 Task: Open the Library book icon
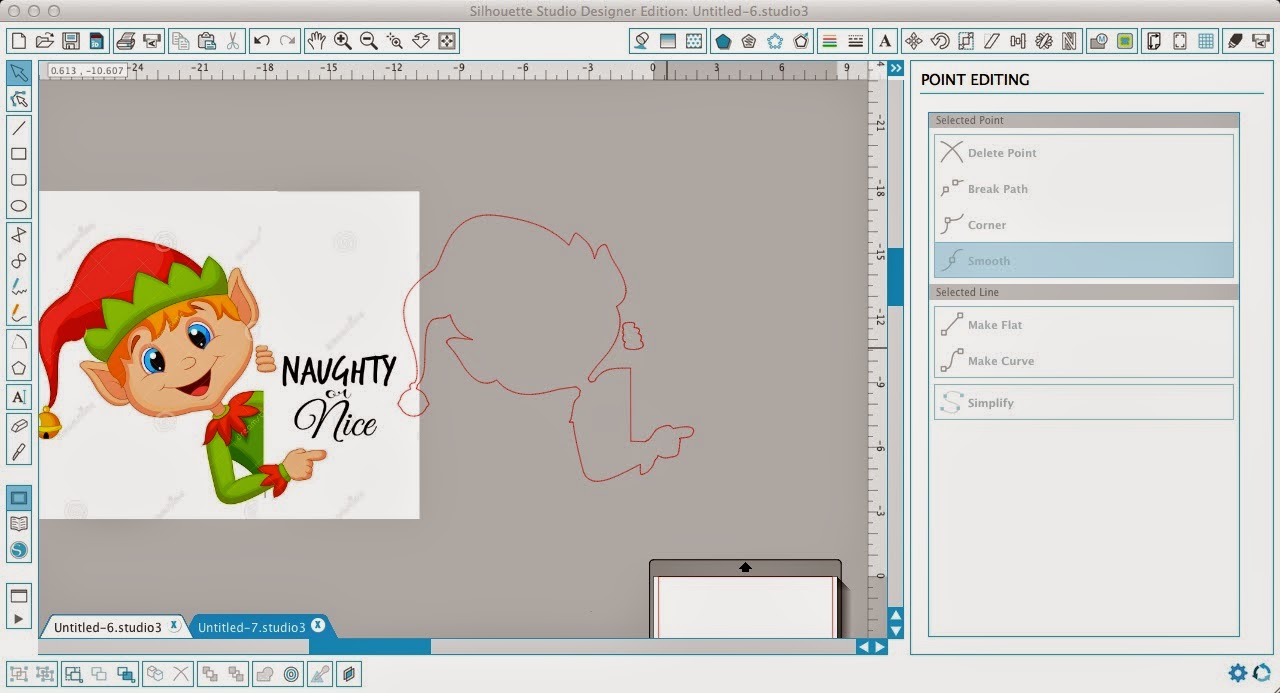[18, 523]
